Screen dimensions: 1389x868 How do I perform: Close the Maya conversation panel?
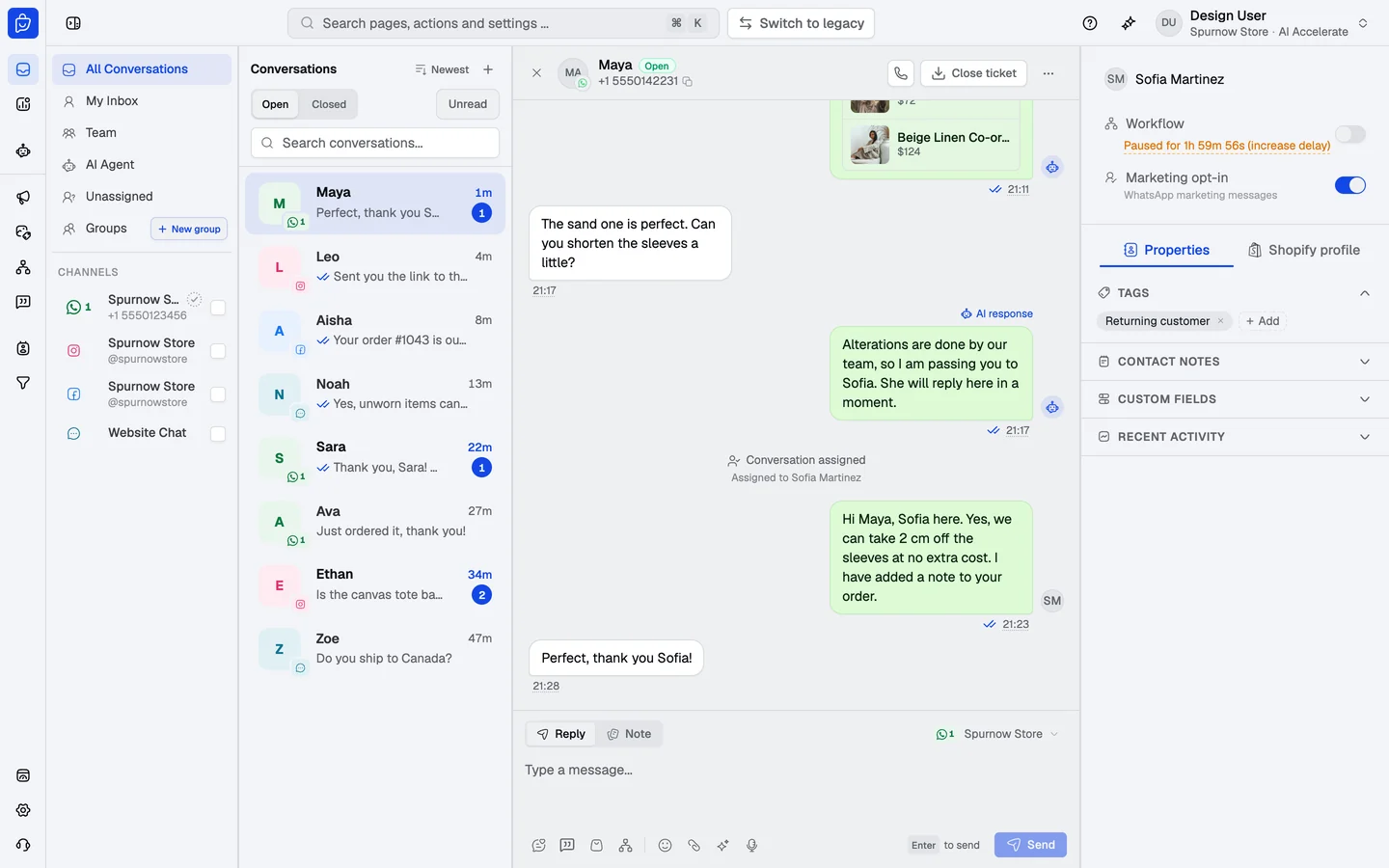(x=537, y=73)
